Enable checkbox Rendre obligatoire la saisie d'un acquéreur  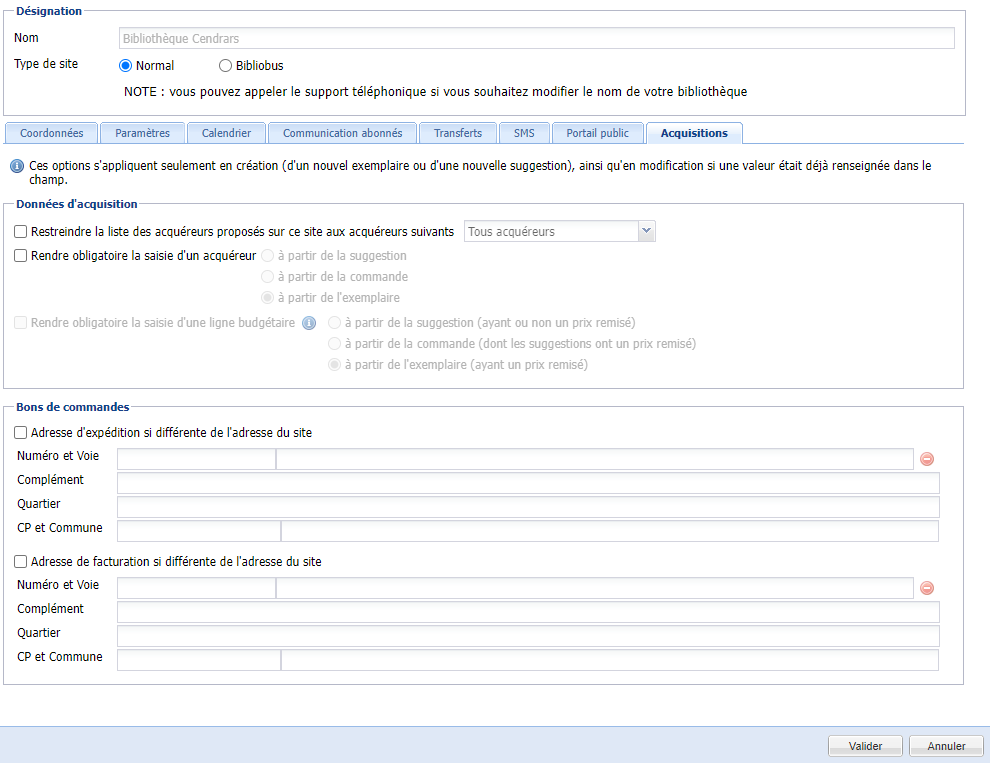(x=19, y=255)
